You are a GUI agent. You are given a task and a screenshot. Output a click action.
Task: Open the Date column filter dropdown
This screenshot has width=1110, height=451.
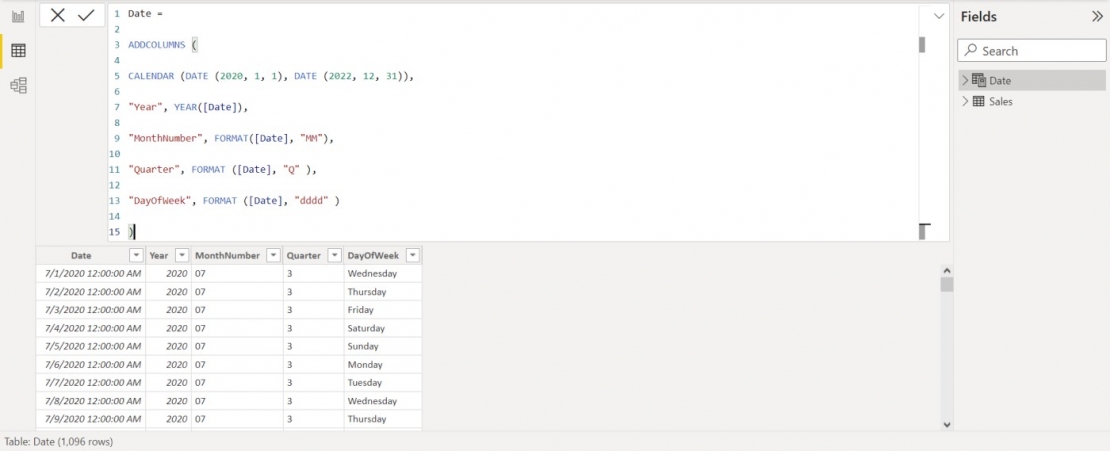[136, 256]
